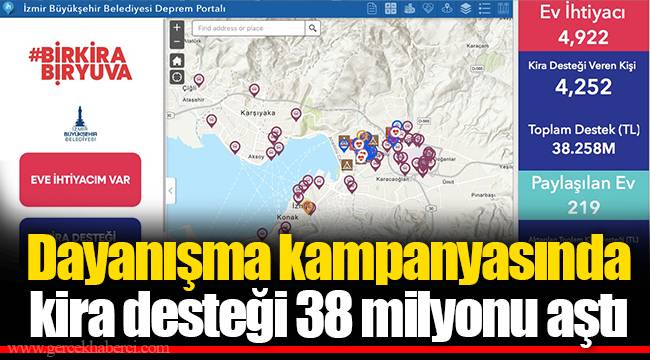Click İzmir Büyükşehir Belediyesi Deprem Portalı title

125,8
